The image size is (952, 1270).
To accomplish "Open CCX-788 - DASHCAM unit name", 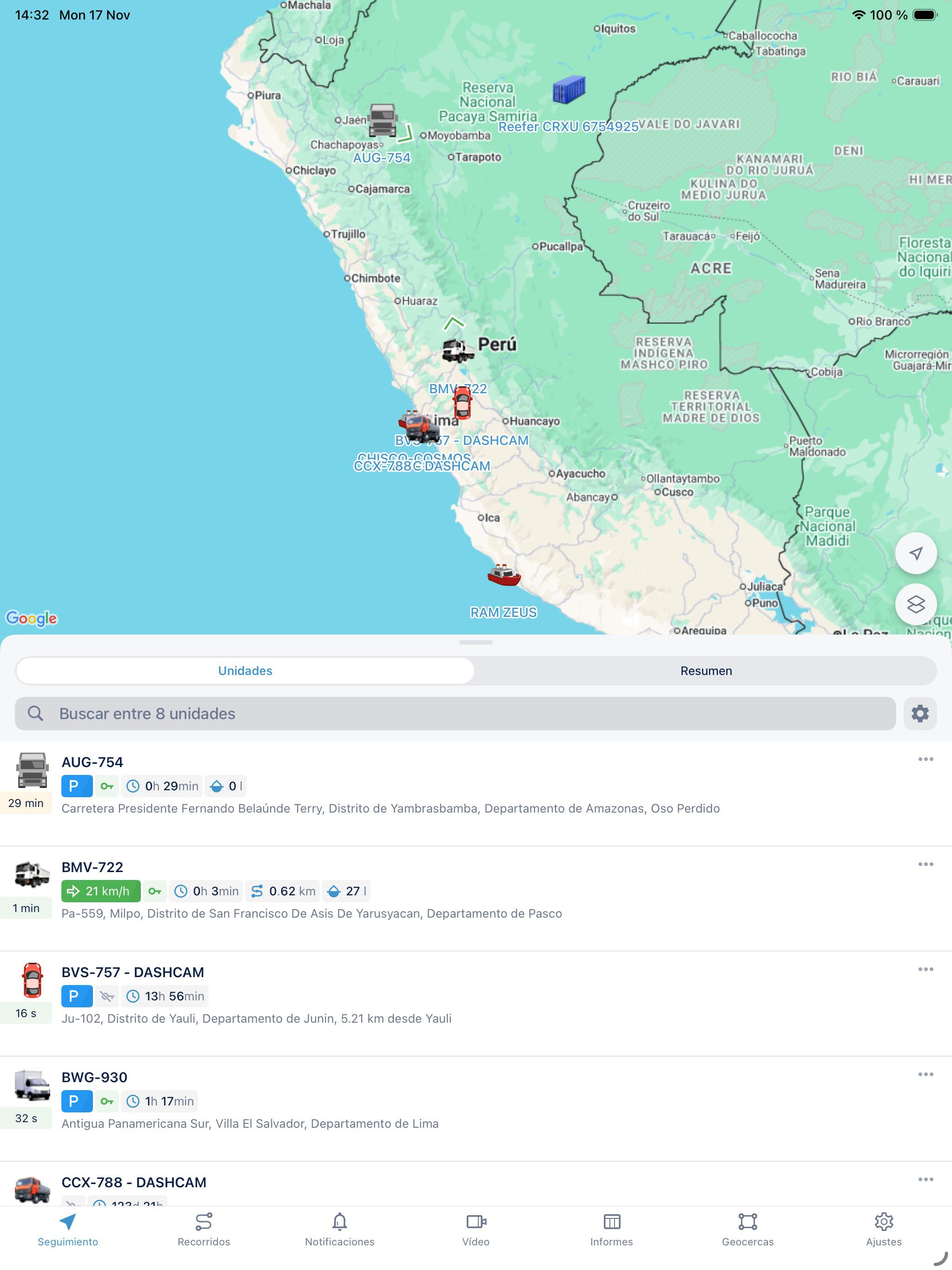I will [134, 1182].
